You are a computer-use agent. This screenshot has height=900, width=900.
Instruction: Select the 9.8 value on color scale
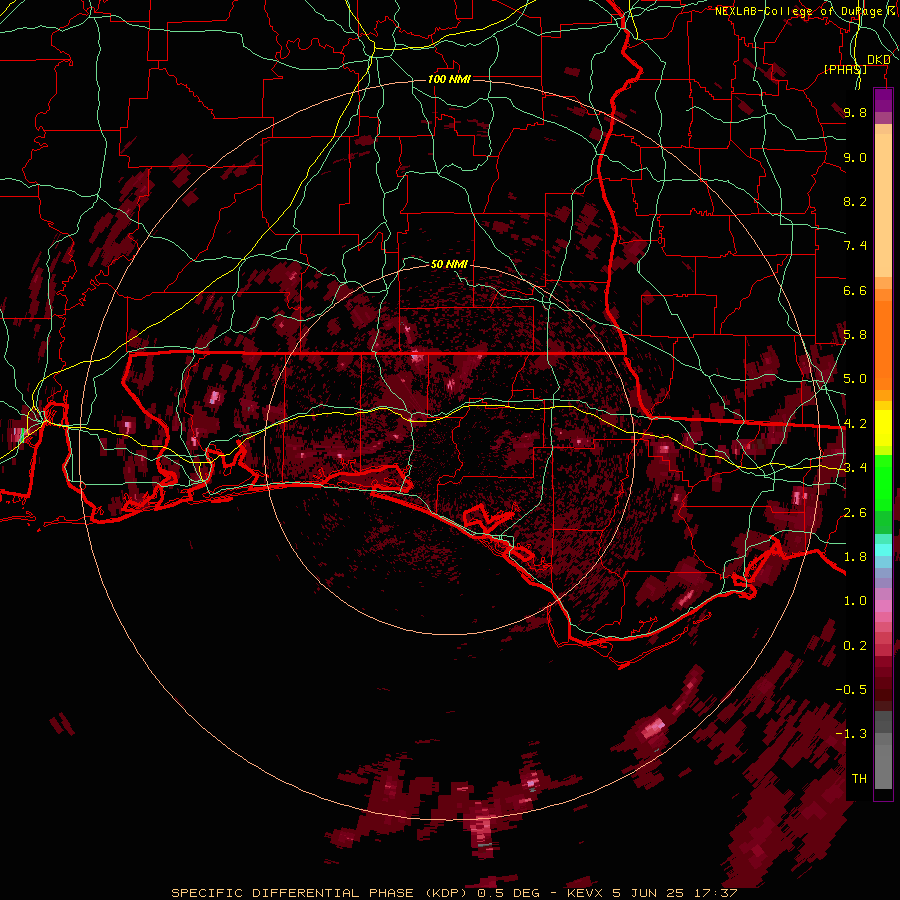[x=855, y=112]
